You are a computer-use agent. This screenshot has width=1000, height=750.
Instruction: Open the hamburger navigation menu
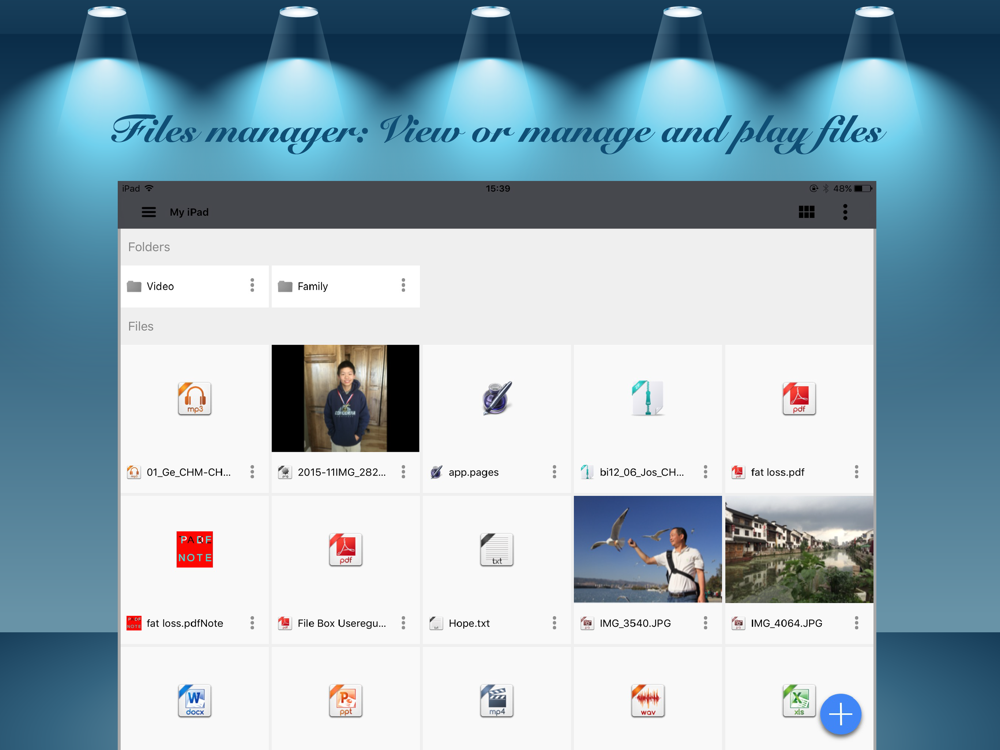point(149,212)
